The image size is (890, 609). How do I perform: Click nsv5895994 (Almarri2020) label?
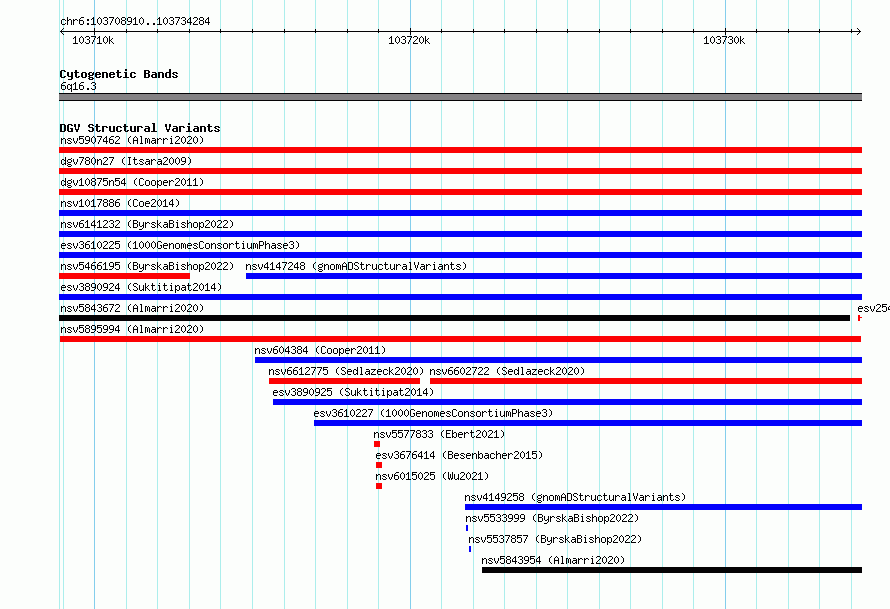click(132, 329)
